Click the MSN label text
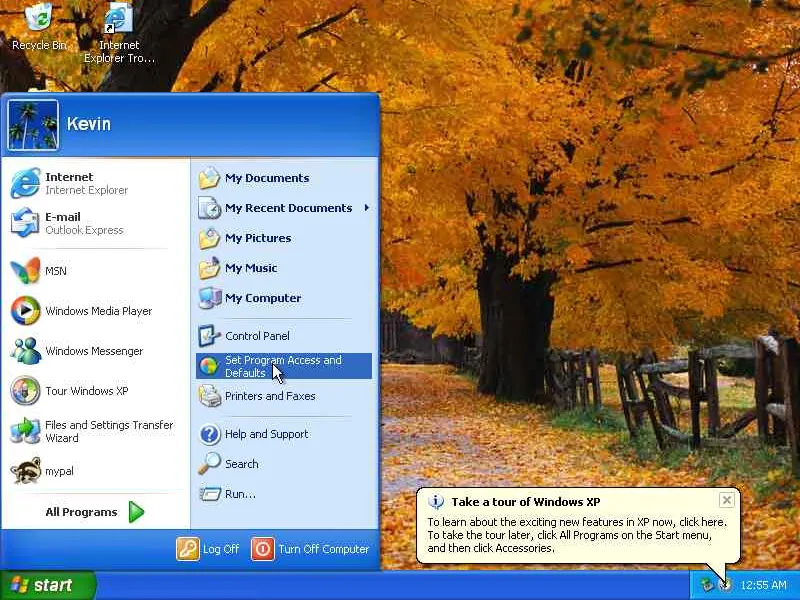Viewport: 800px width, 600px height. coord(56,271)
